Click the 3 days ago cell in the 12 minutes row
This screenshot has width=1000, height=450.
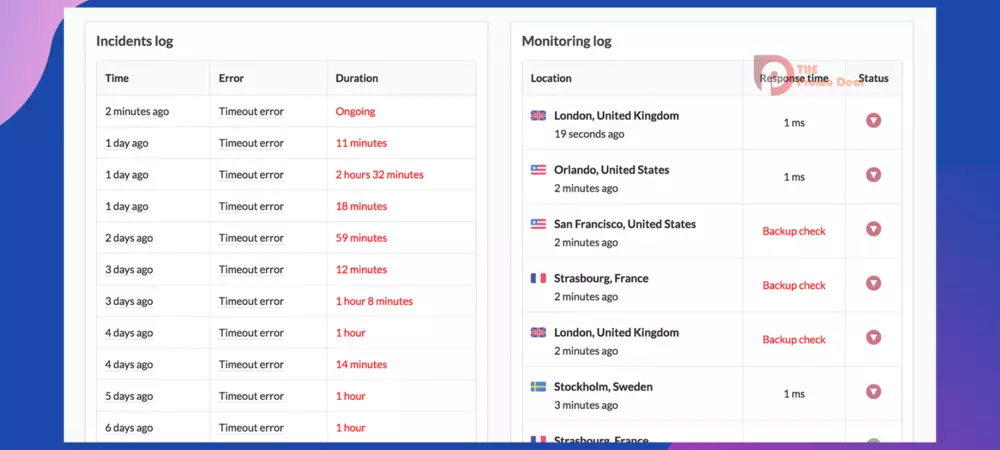pos(129,270)
